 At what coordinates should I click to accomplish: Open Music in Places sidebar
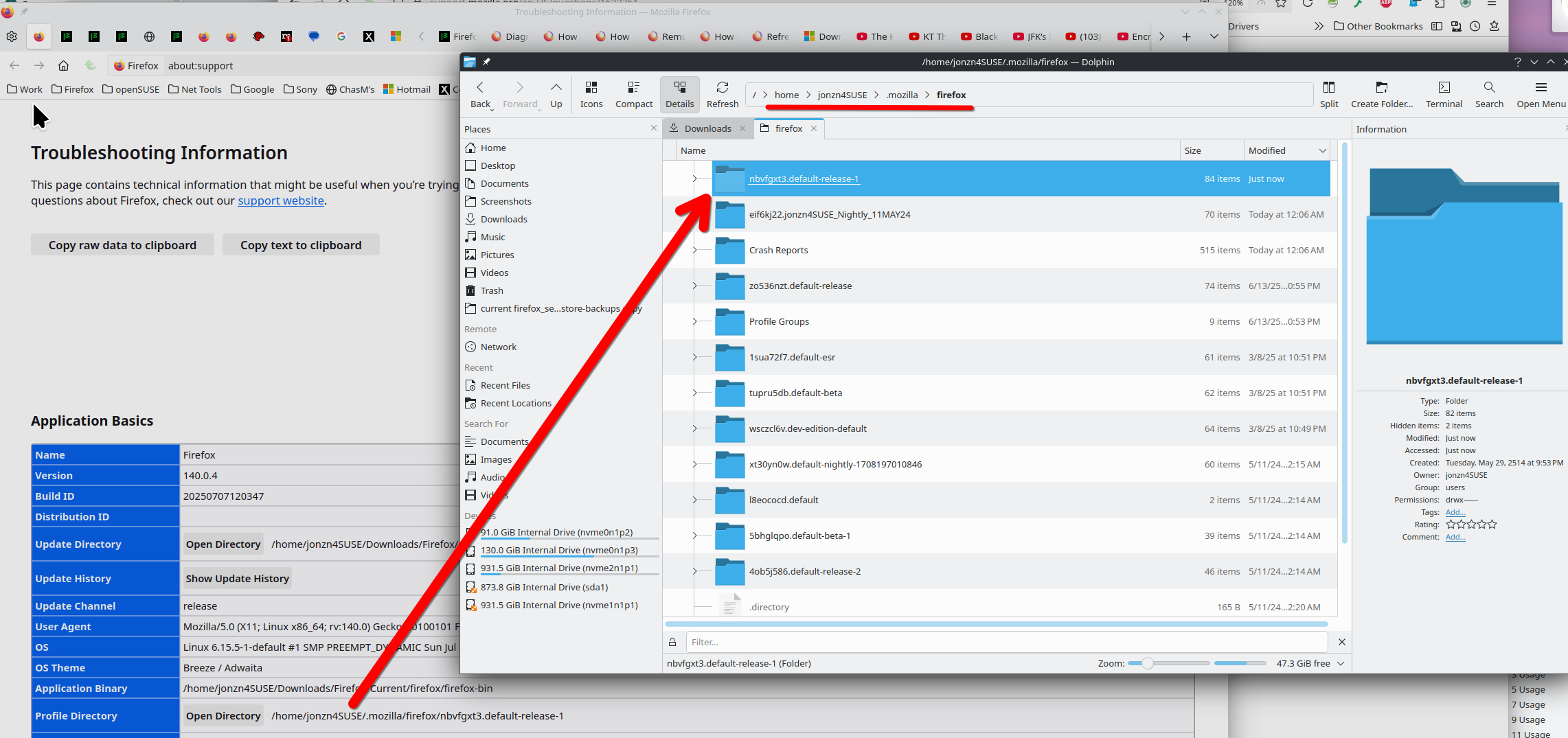click(492, 237)
